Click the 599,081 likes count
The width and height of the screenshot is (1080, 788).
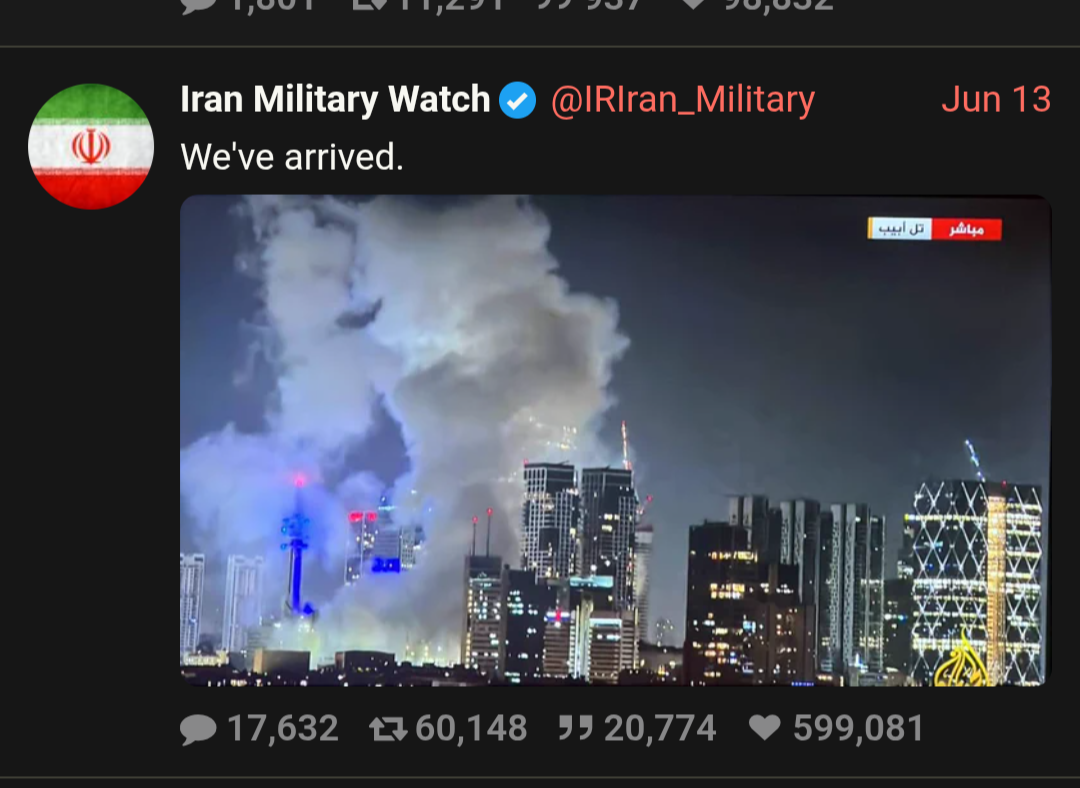pos(858,729)
